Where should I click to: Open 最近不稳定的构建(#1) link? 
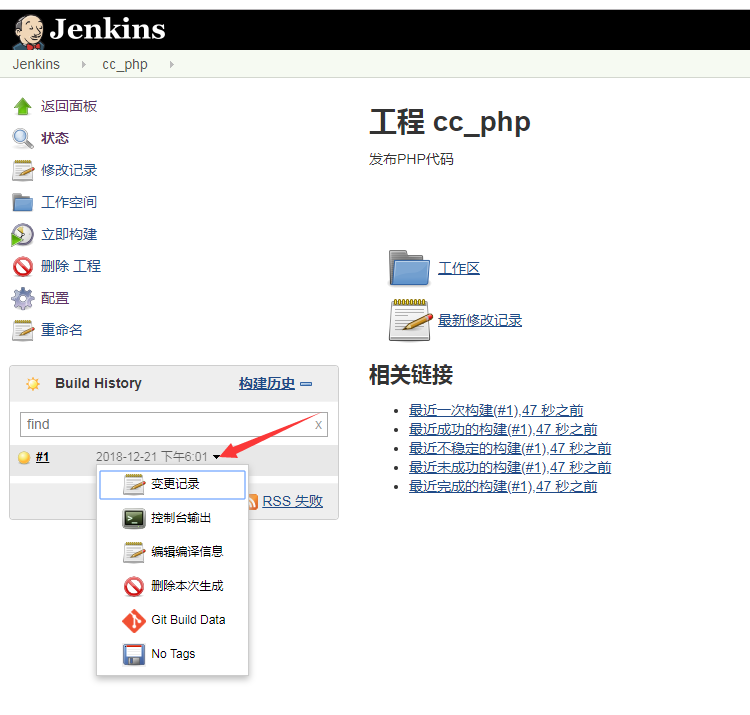click(x=510, y=449)
